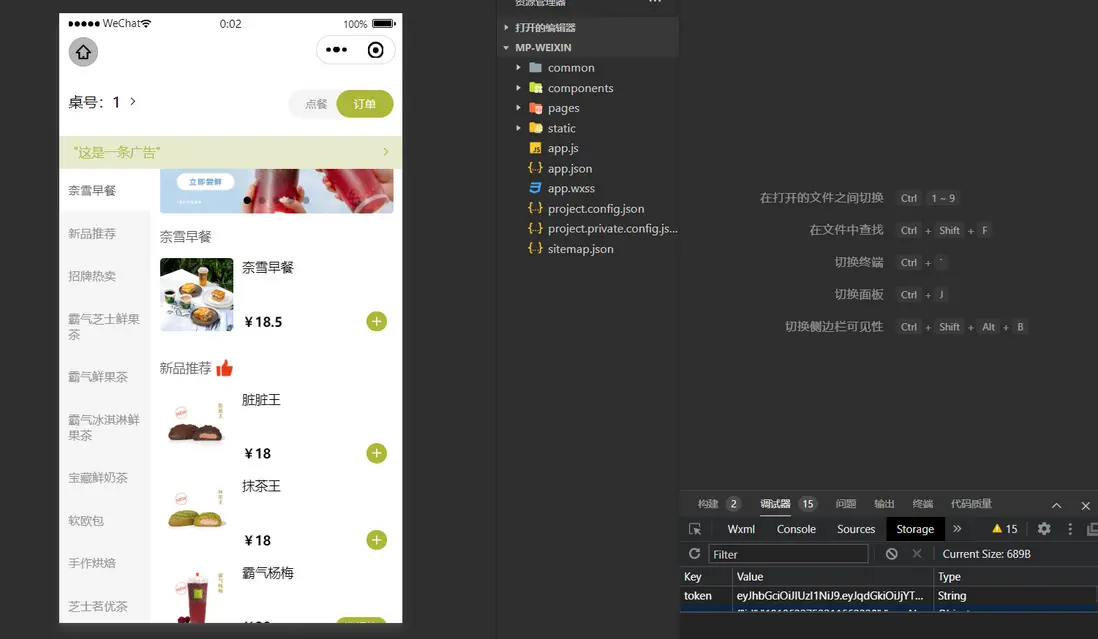Open app.json file
This screenshot has height=639, width=1098.
(570, 169)
